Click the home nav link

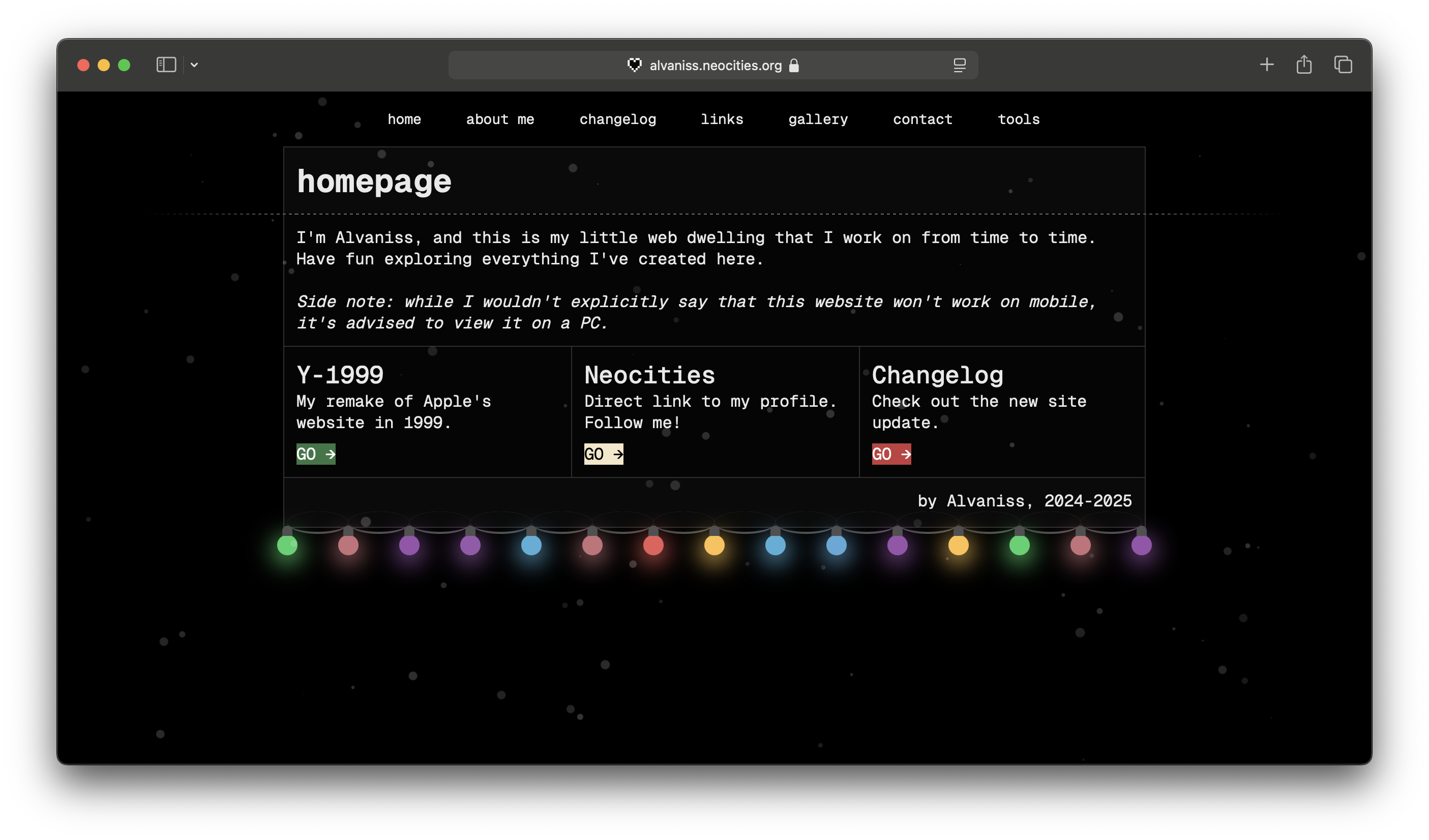tap(404, 119)
